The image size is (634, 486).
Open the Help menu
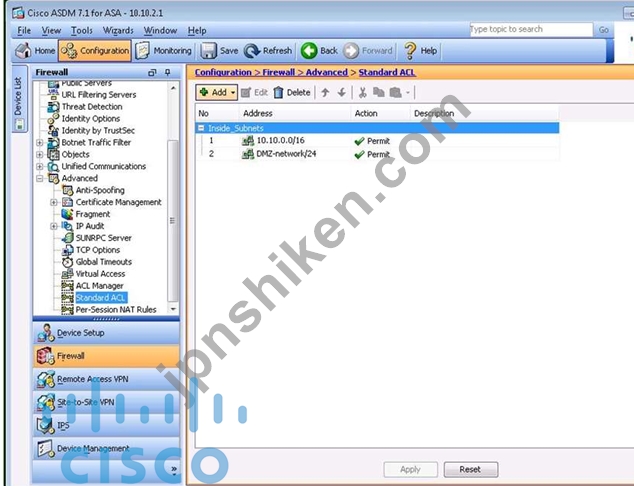(x=197, y=31)
